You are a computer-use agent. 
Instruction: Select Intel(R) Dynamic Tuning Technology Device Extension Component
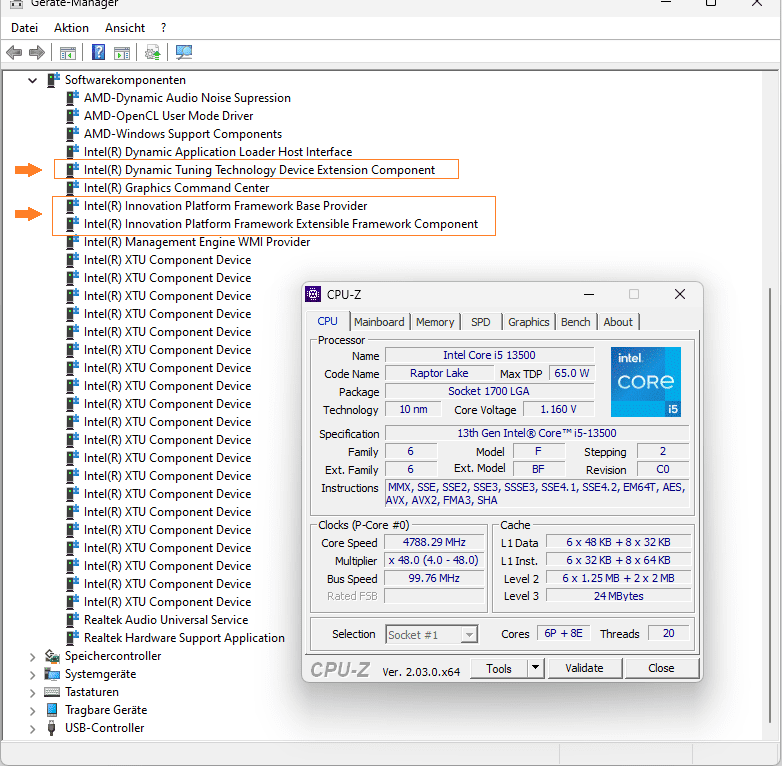(259, 170)
